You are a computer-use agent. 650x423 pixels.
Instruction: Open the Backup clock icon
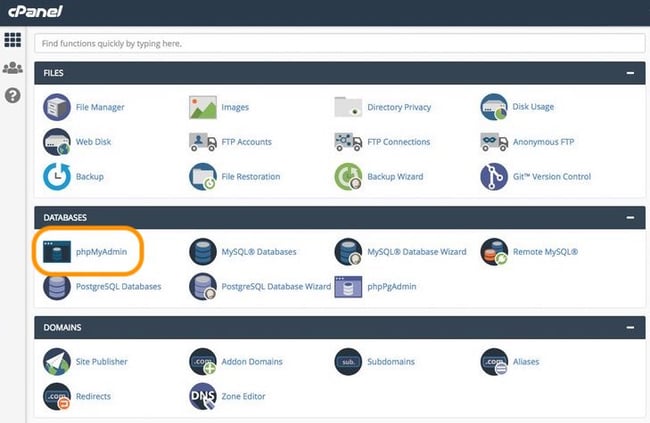point(57,177)
